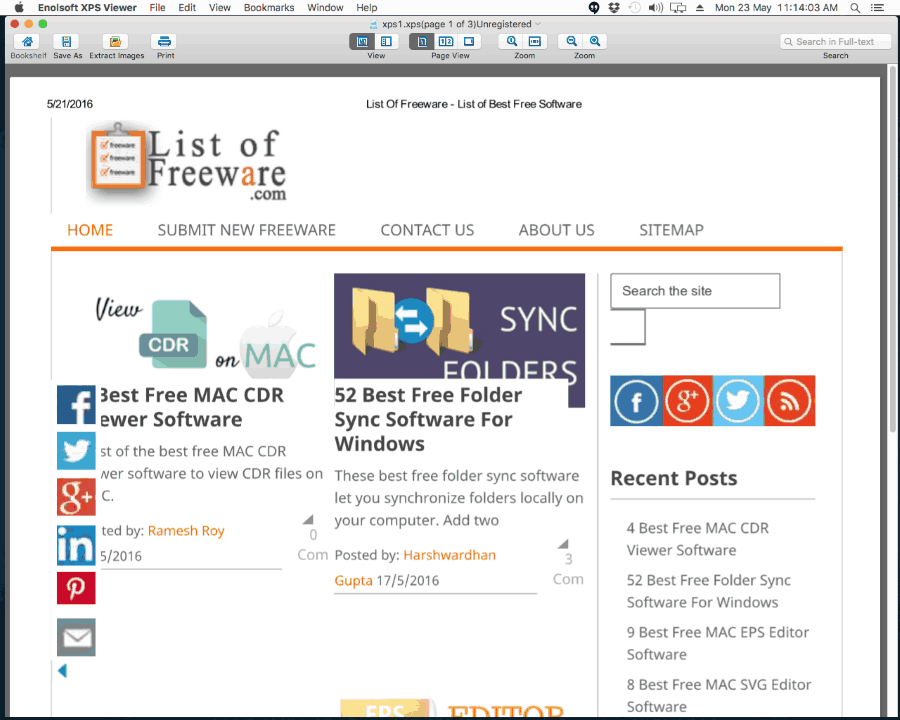Select the first View mode button
The height and width of the screenshot is (720, 900).
(362, 41)
